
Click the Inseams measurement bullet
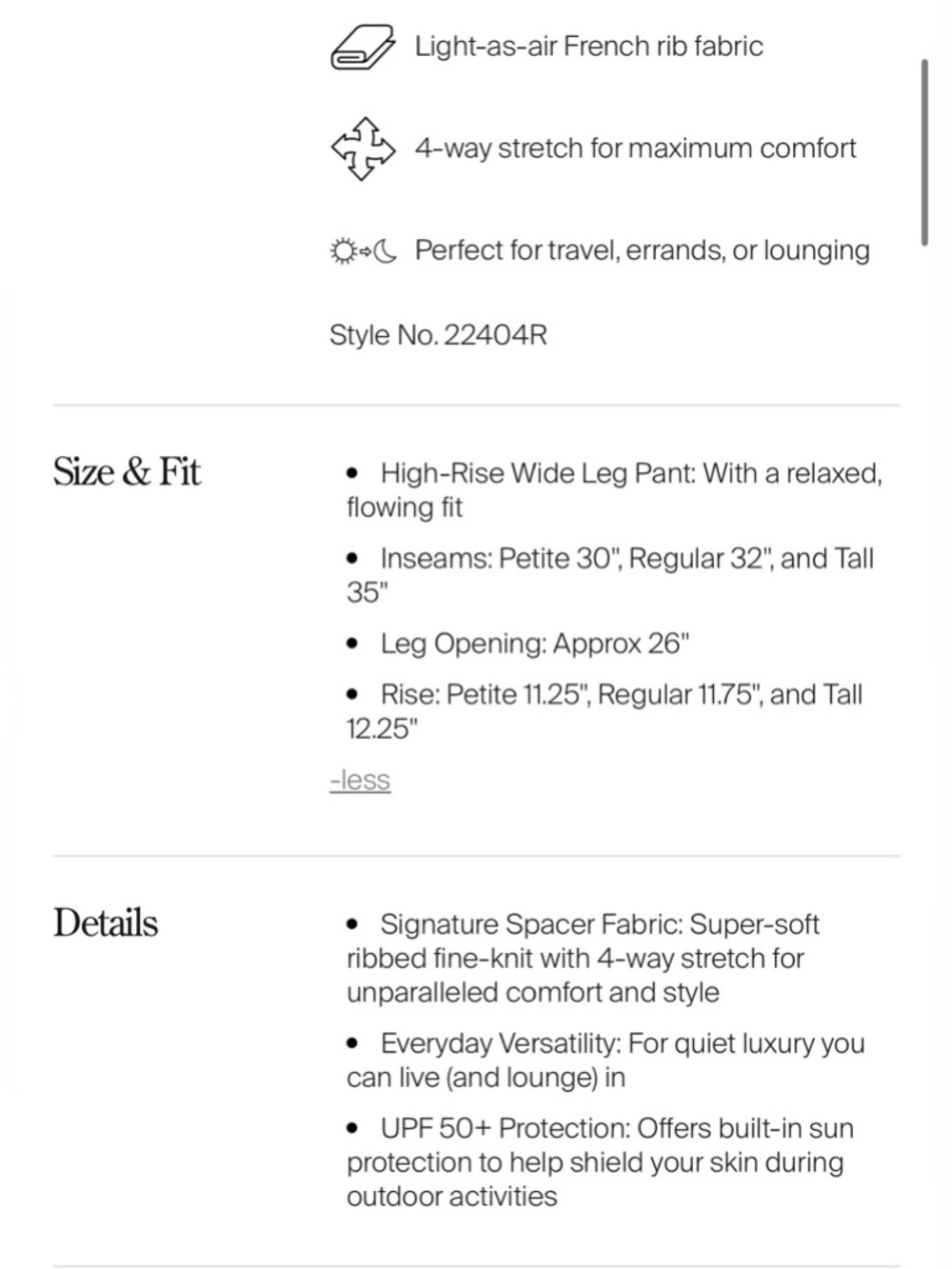point(610,575)
